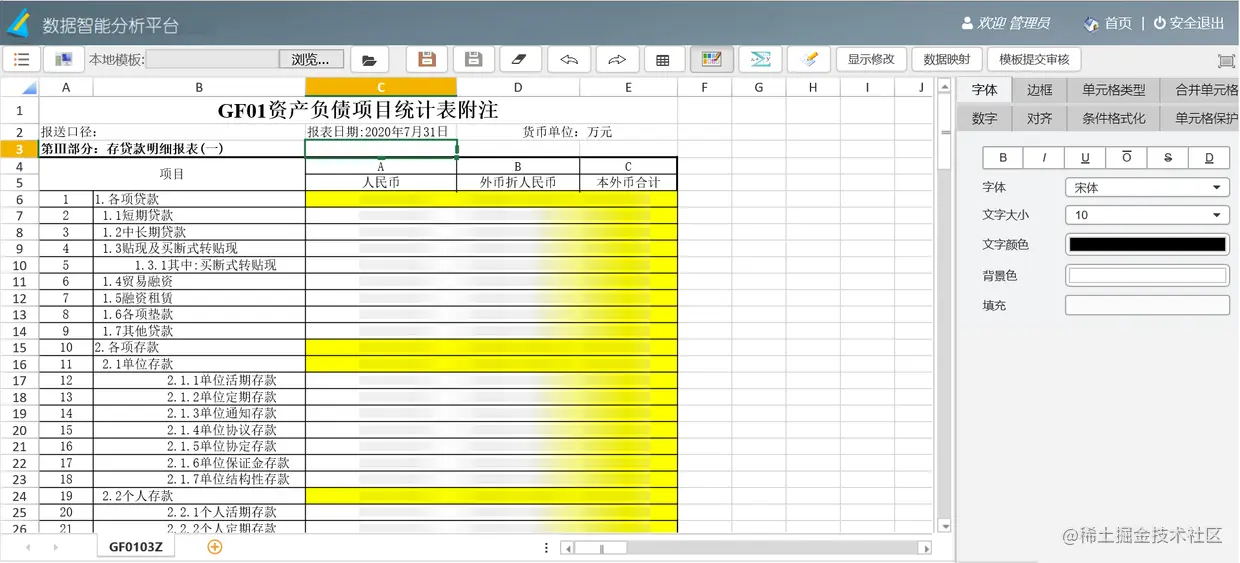Toggle italic I formatting button
This screenshot has width=1240, height=563.
pyautogui.click(x=1044, y=158)
